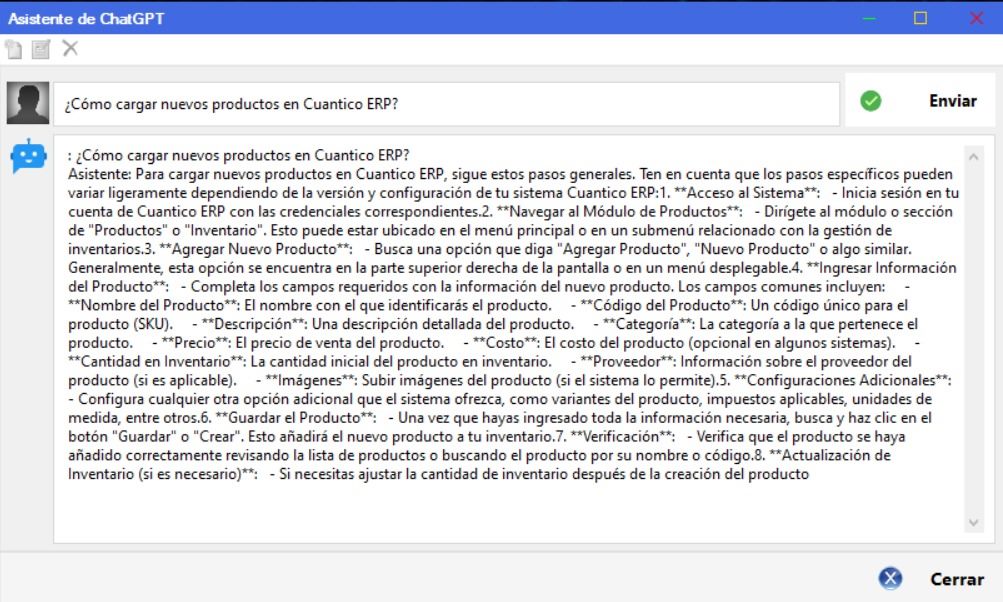Click the blue X icon beside Cerrar
This screenshot has width=1003, height=602.
(890, 578)
